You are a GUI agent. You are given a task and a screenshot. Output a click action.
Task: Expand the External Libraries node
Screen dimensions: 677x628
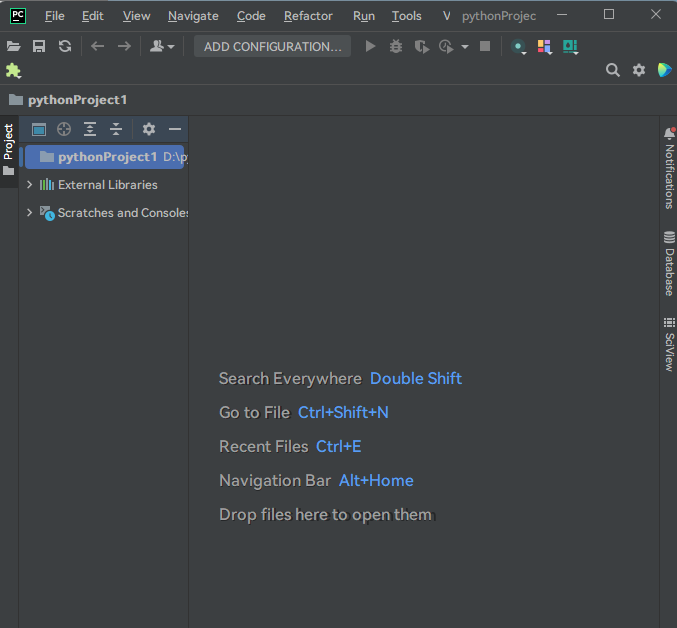click(30, 185)
